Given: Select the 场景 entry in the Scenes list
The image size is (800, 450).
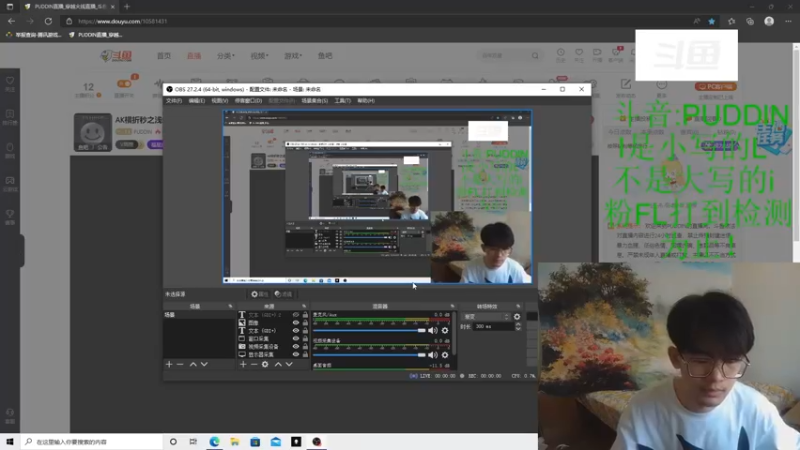Looking at the screenshot, I should click(199, 315).
